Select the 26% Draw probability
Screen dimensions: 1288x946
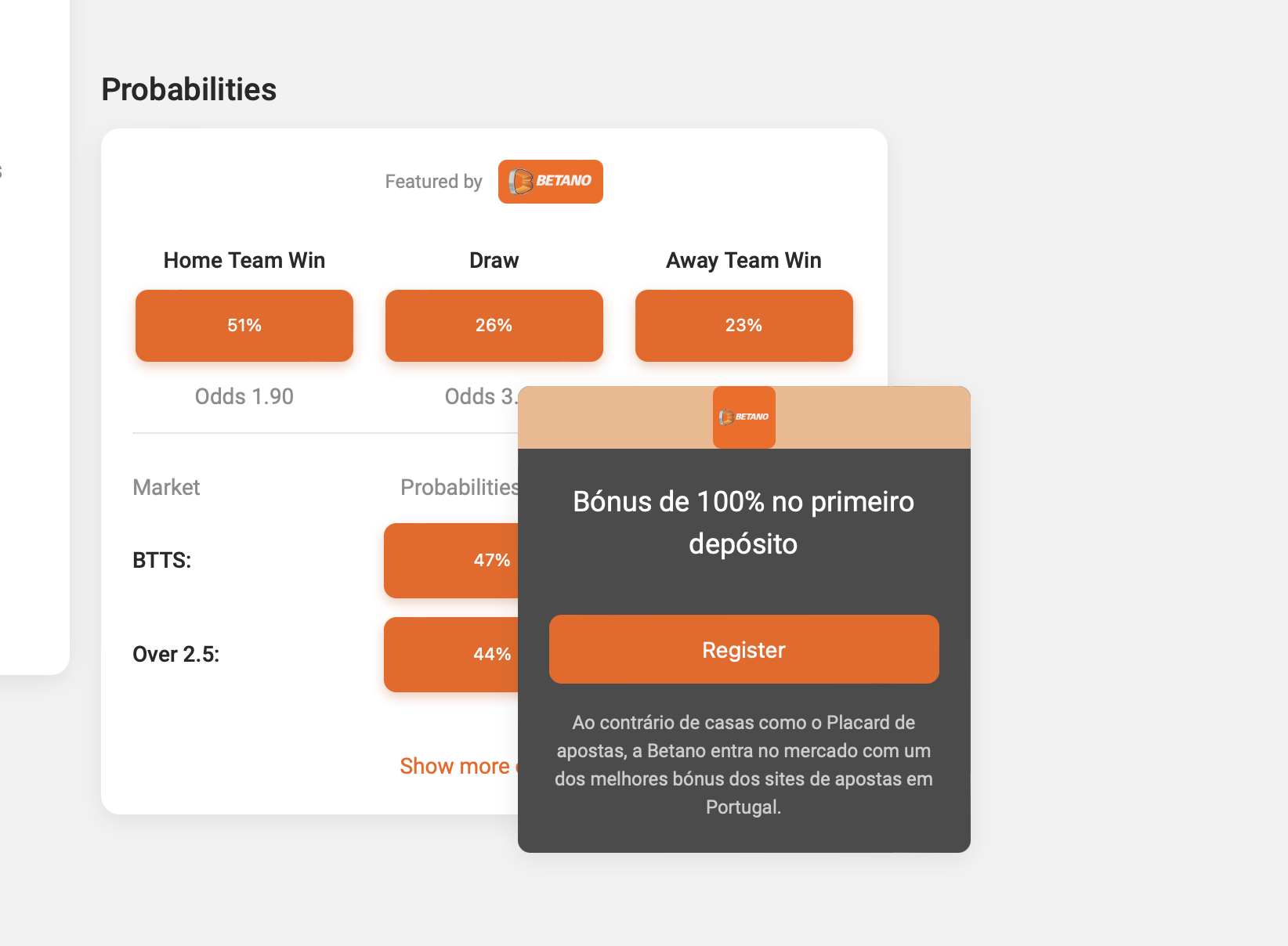pyautogui.click(x=494, y=325)
